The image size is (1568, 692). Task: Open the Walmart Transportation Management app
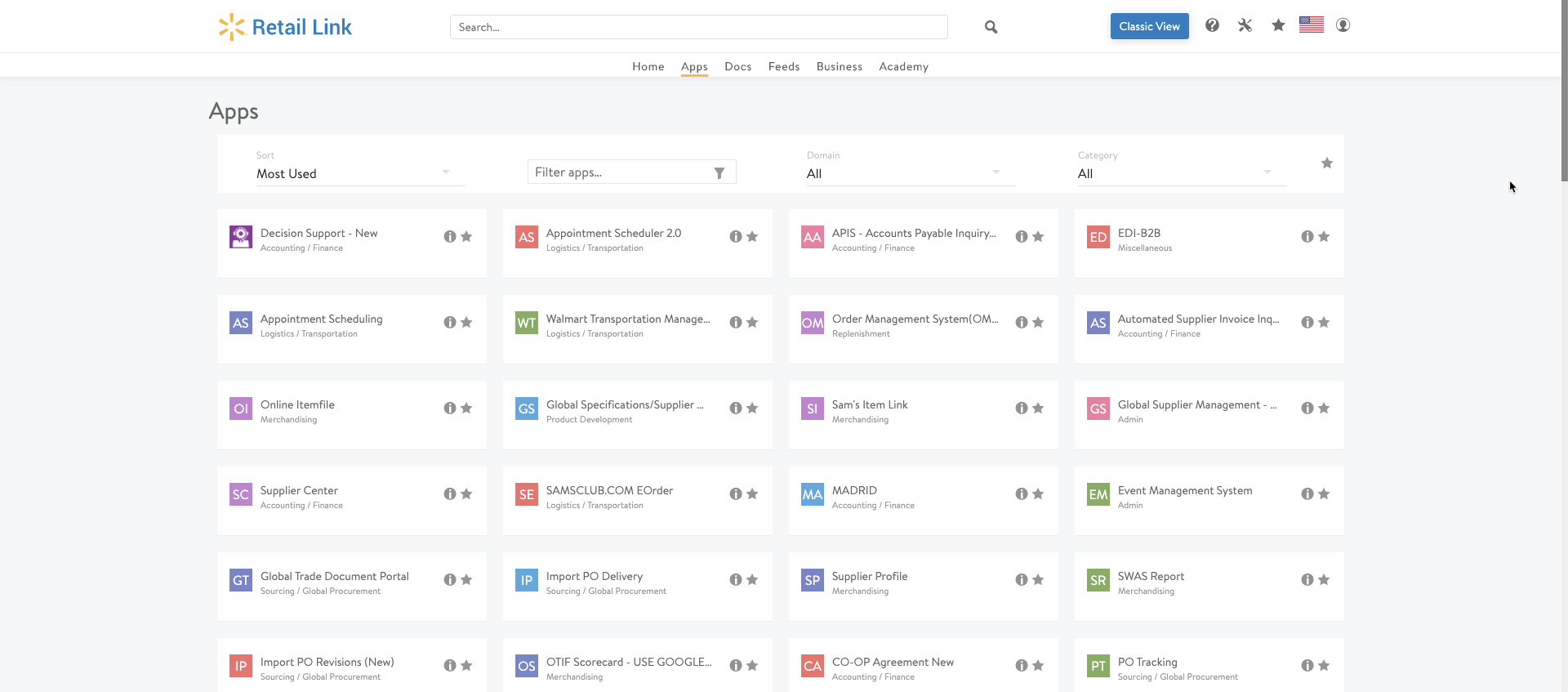tap(628, 319)
